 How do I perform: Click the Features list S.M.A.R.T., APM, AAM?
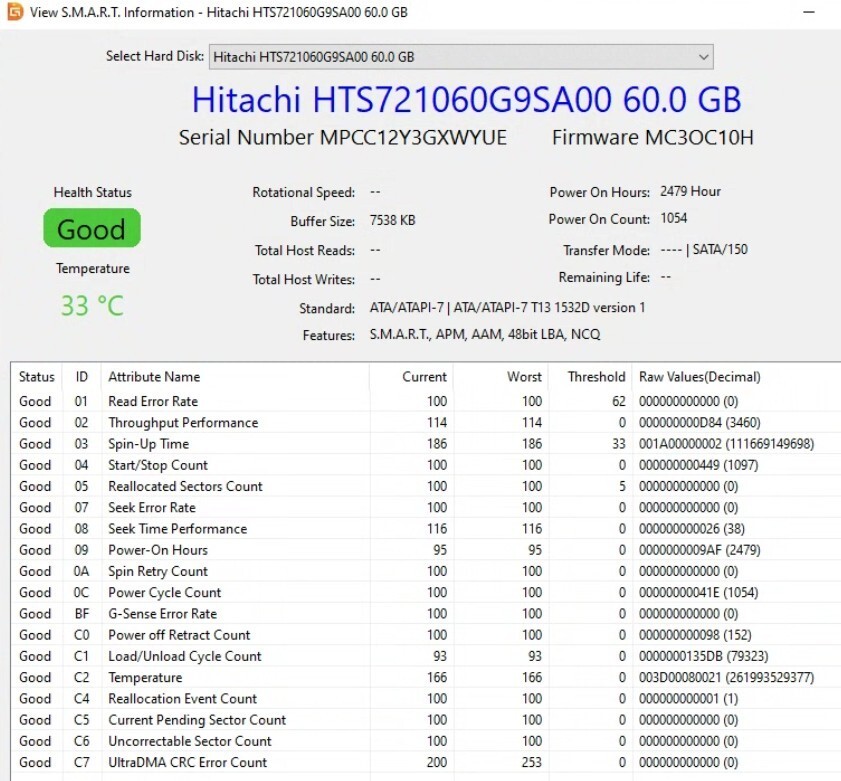pos(484,335)
